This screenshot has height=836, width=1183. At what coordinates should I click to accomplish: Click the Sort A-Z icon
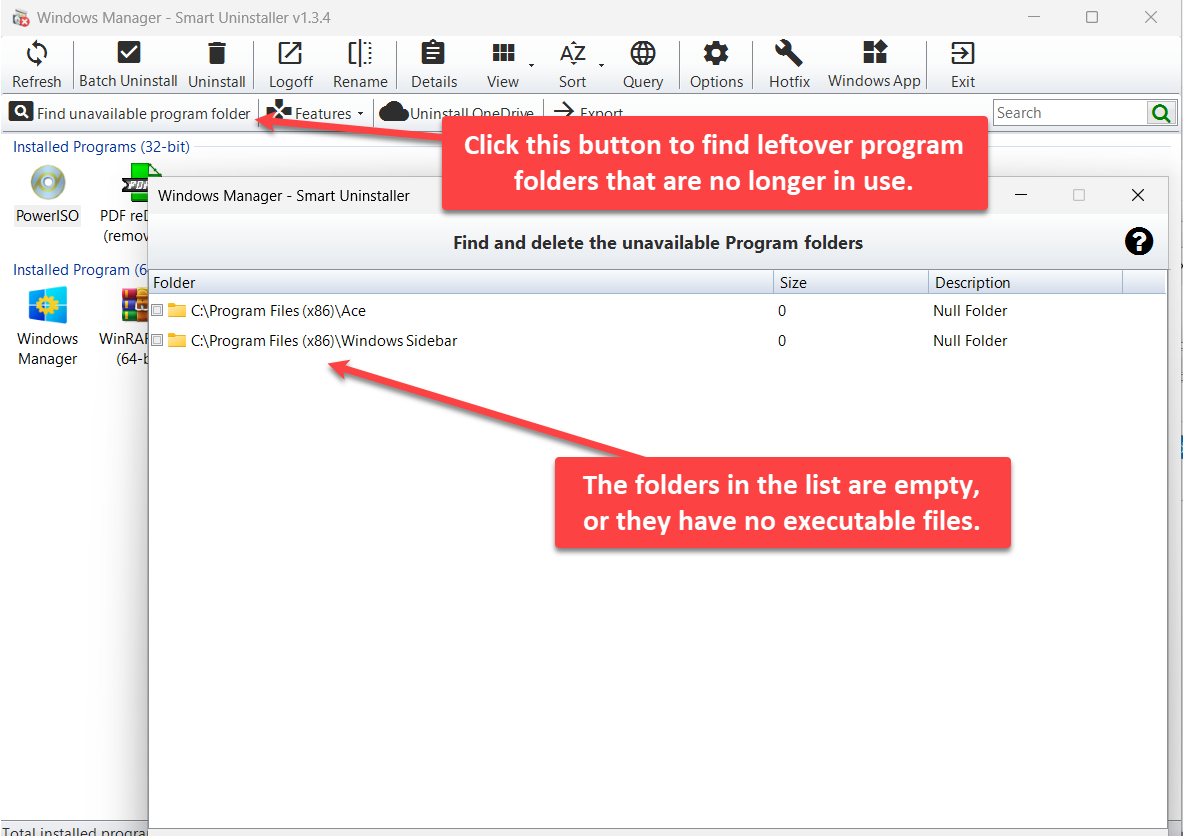[573, 53]
